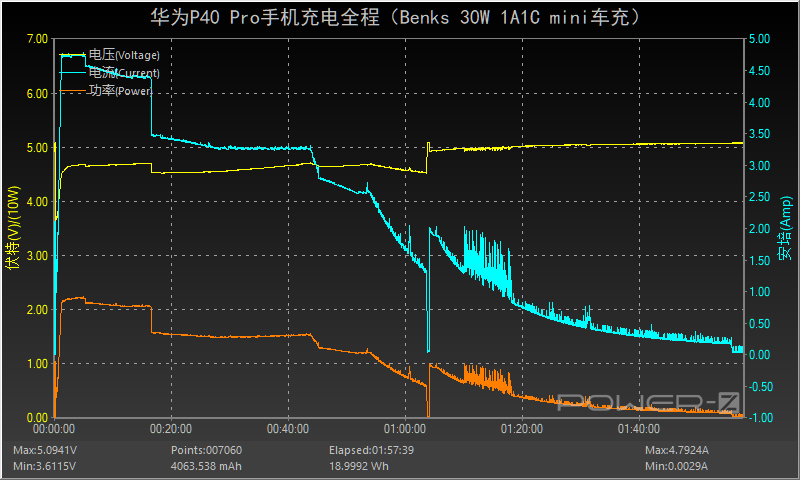
Task: Click the 4.50 right axis label
Action: [x=760, y=71]
